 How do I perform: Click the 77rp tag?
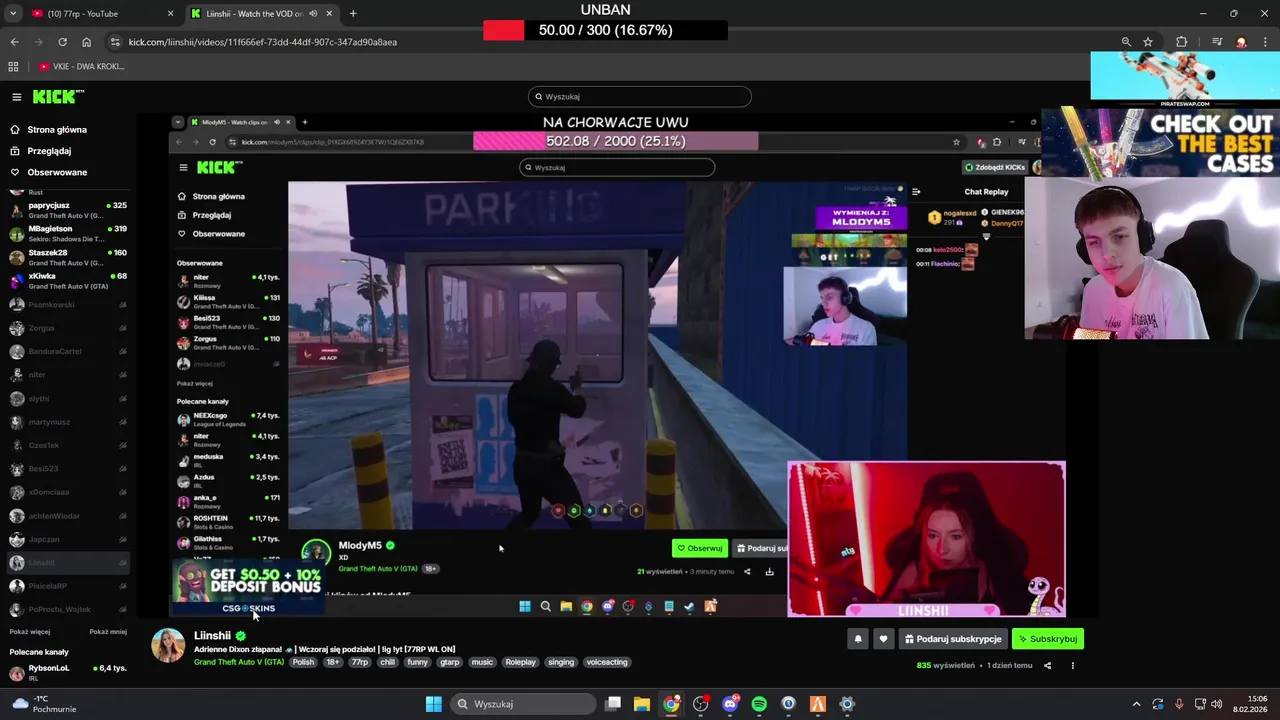(x=360, y=662)
